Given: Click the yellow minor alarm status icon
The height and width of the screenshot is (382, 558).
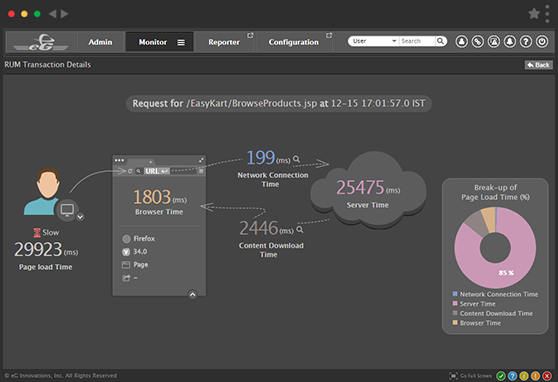Looking at the screenshot, I should pos(523,376).
